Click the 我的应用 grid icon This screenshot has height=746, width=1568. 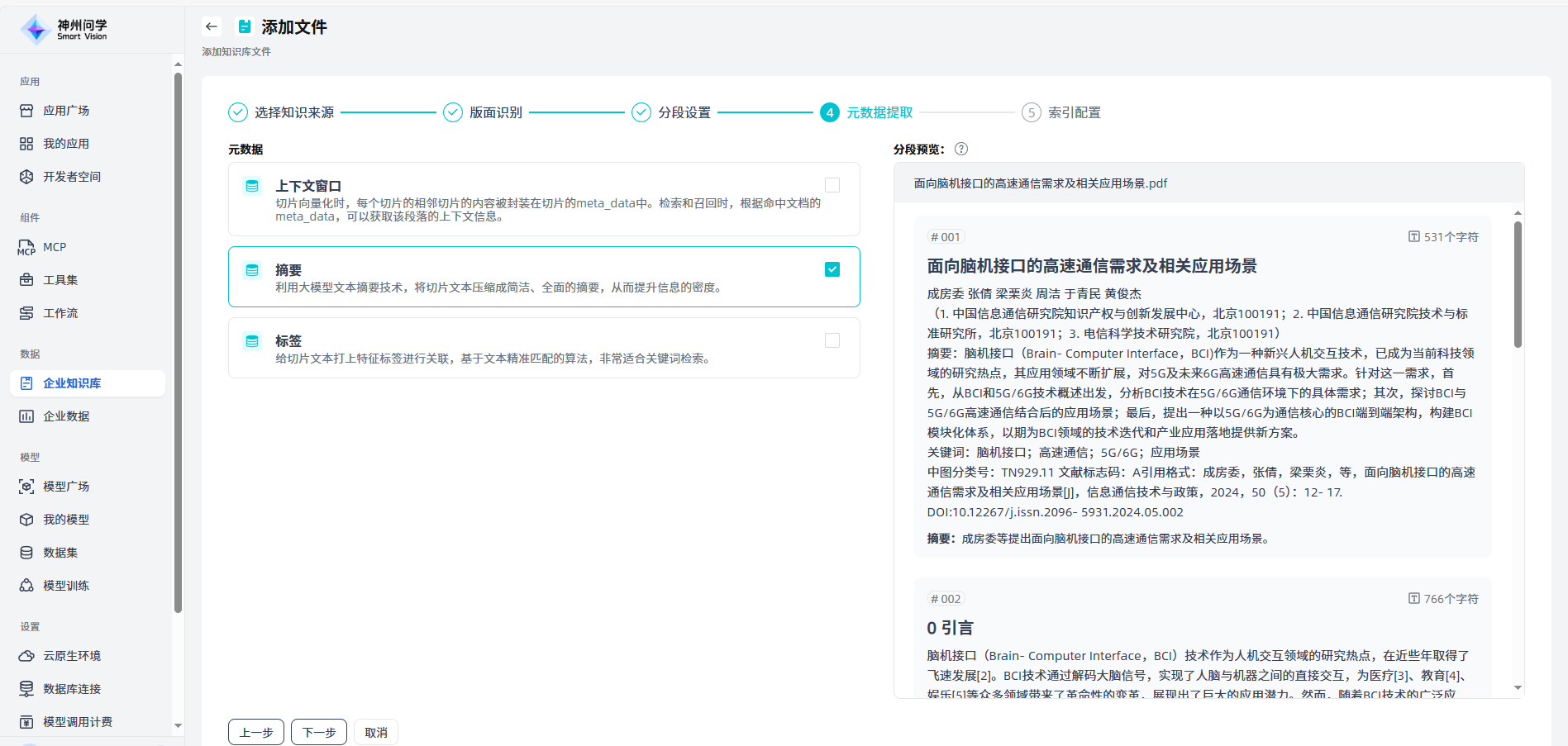(x=26, y=144)
